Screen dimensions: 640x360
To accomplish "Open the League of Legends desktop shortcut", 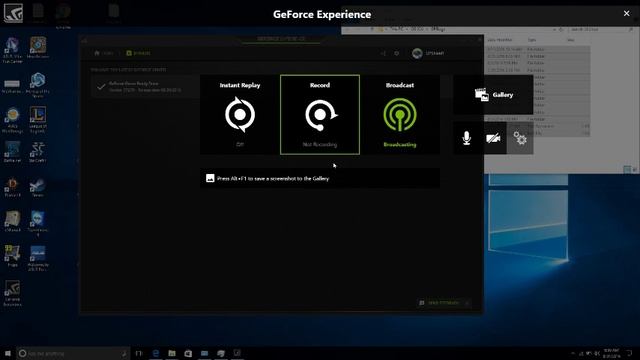I will 38,120.
